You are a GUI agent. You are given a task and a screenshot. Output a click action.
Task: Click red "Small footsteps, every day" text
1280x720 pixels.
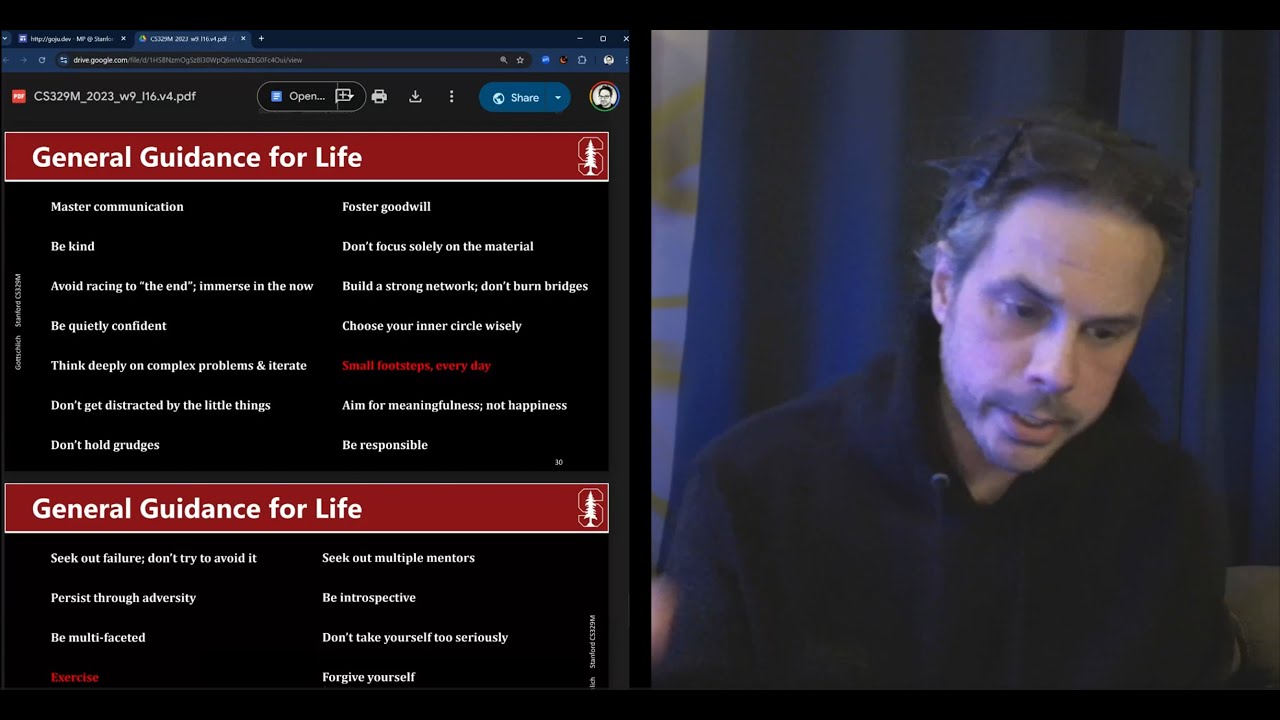(416, 366)
